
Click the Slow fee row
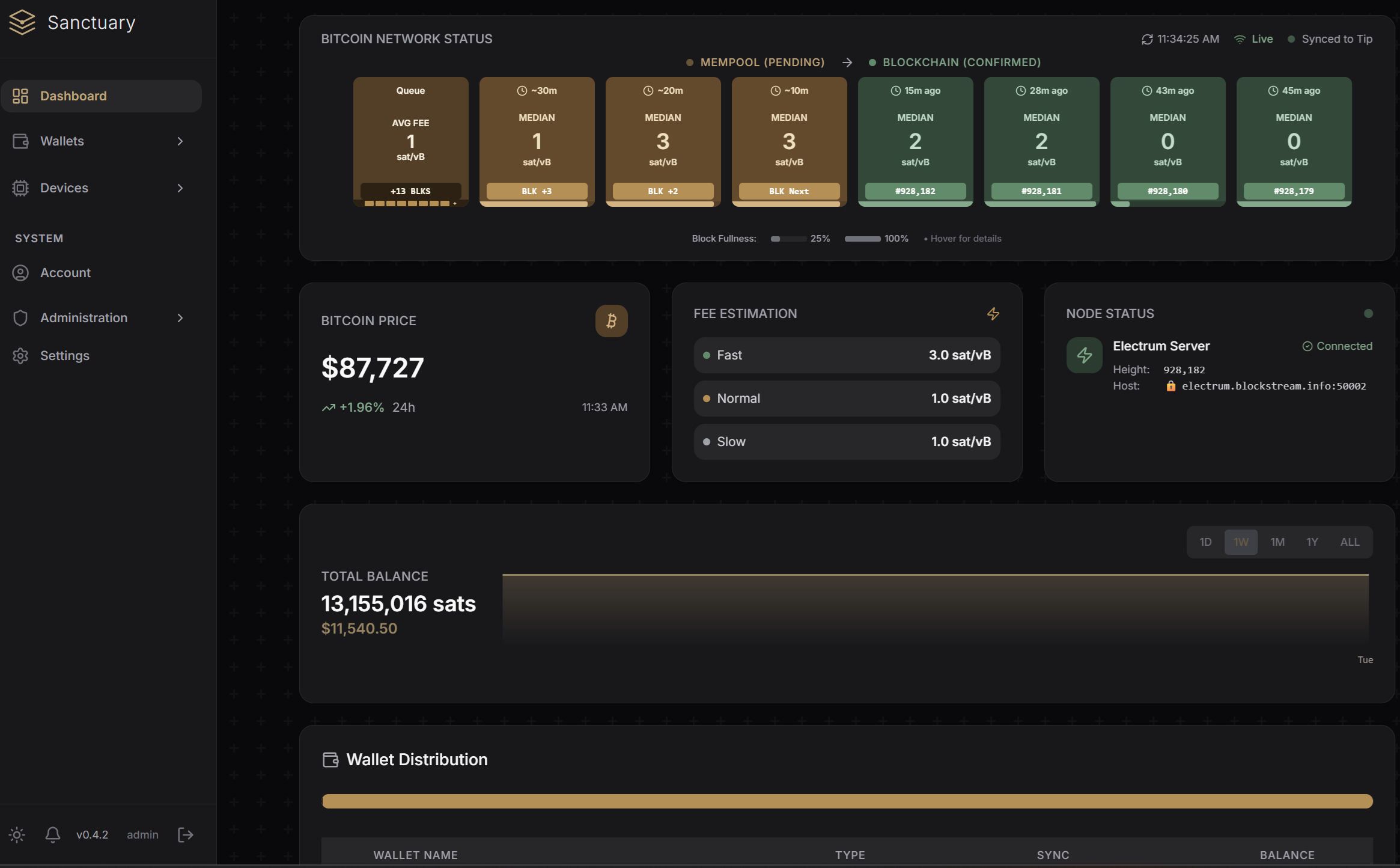pos(847,442)
